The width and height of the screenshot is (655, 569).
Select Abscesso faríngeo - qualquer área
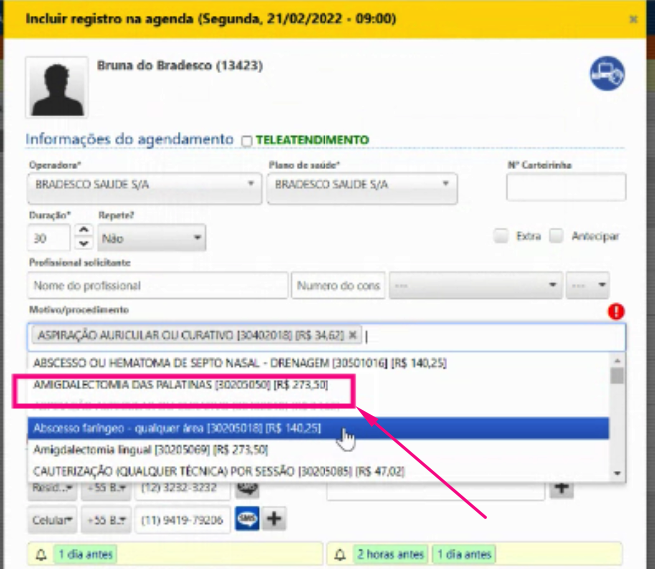point(318,428)
